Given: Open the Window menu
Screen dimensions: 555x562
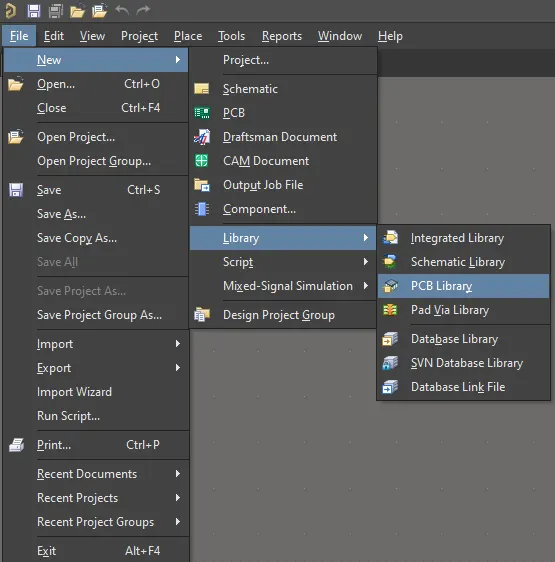Looking at the screenshot, I should click(x=340, y=36).
